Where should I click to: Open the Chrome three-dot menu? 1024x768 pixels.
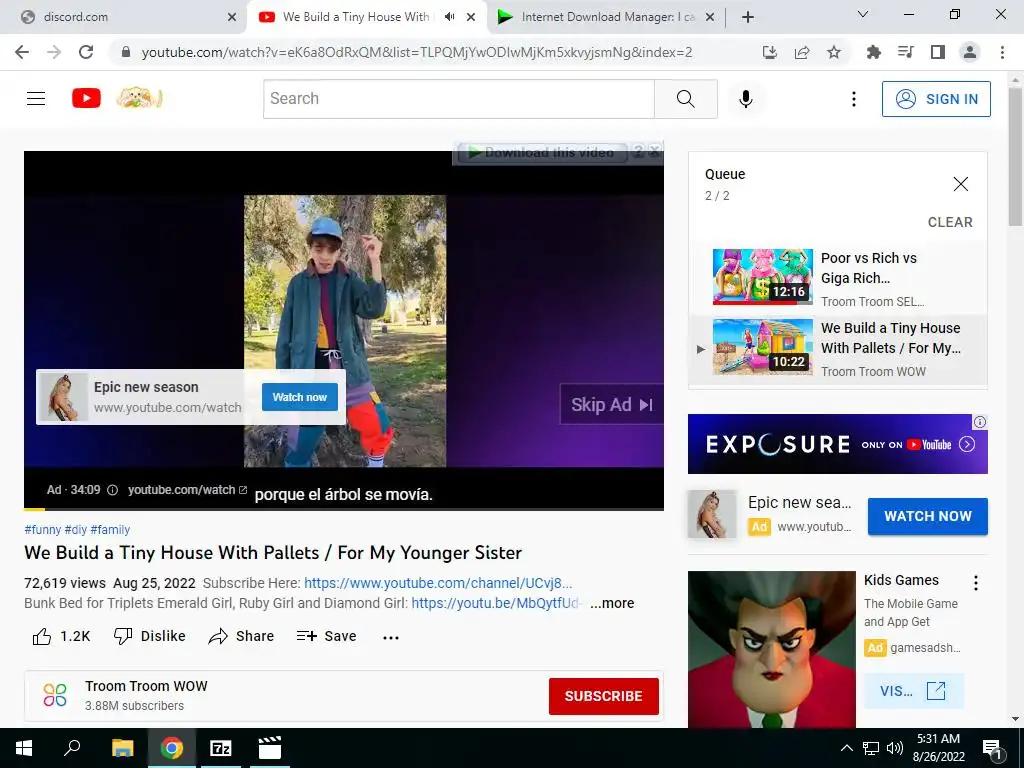(1002, 52)
